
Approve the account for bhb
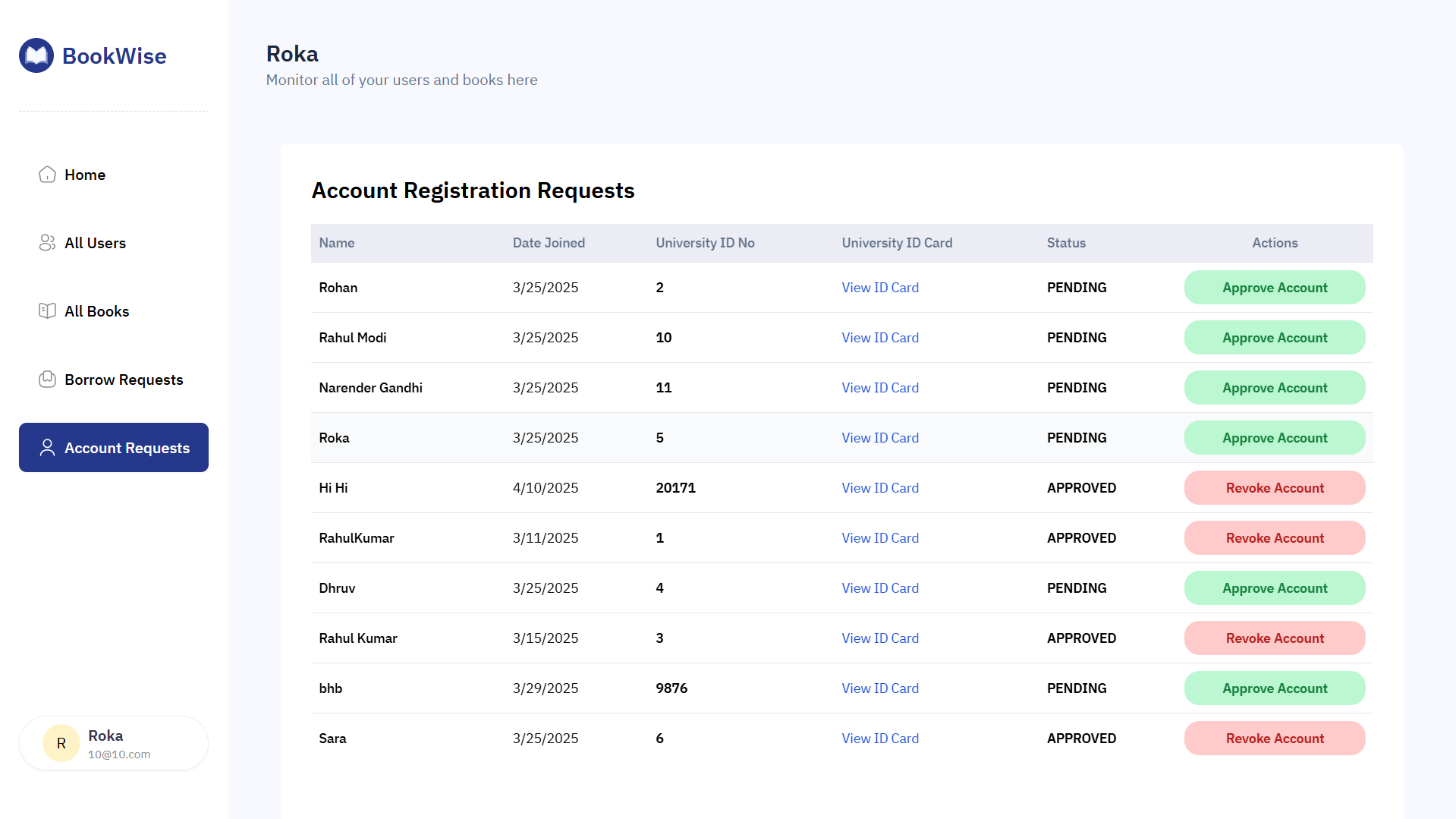tap(1274, 688)
